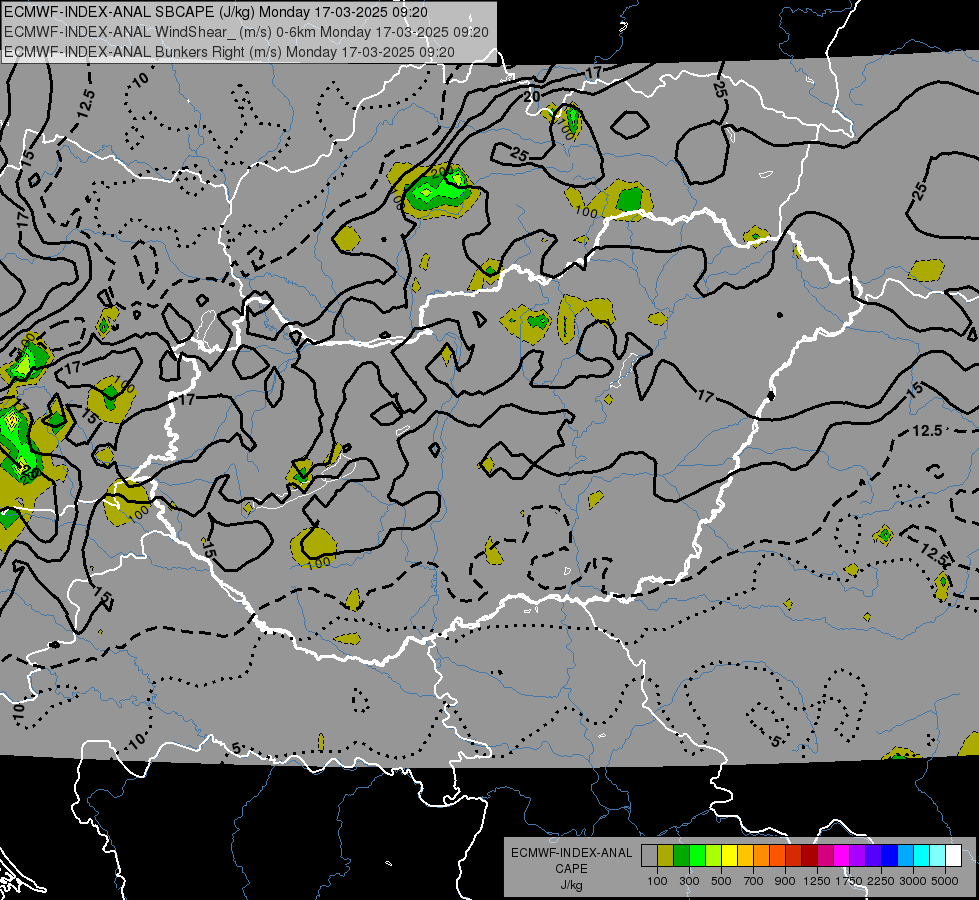
Task: Pick the red-orange swatch before 900
Action: (777, 855)
